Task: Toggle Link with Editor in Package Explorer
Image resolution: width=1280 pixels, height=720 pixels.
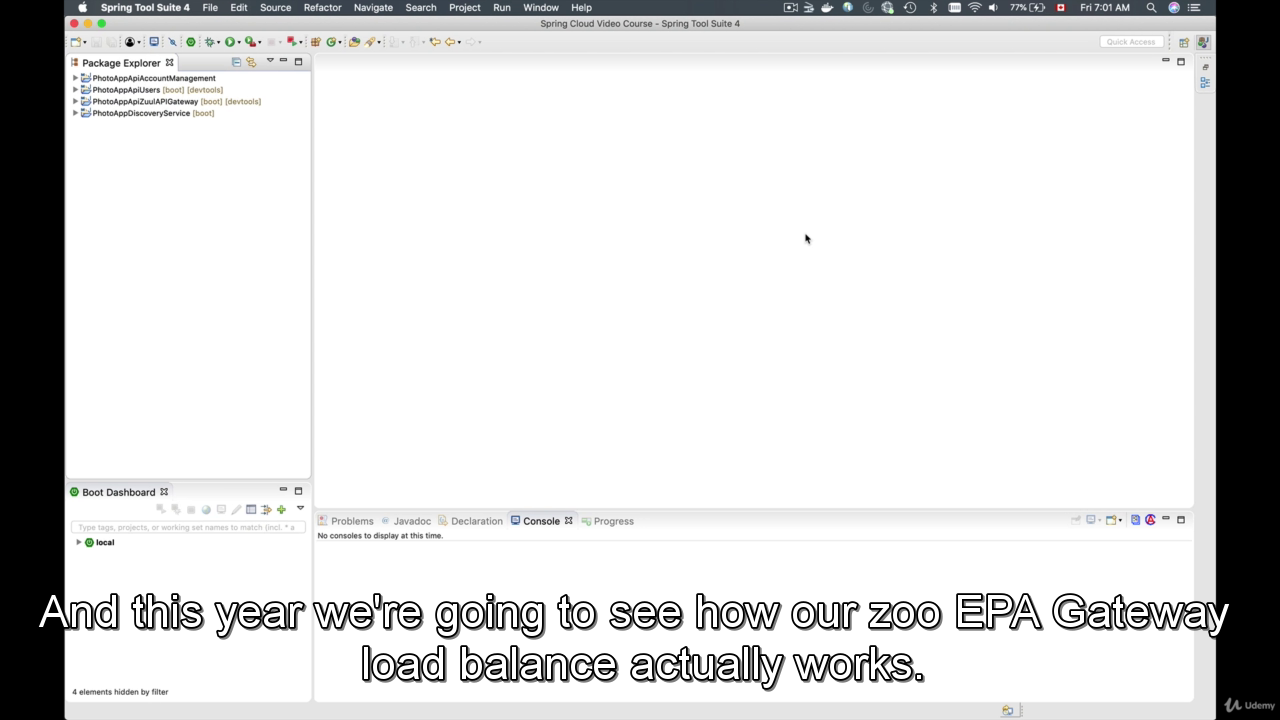Action: point(251,62)
